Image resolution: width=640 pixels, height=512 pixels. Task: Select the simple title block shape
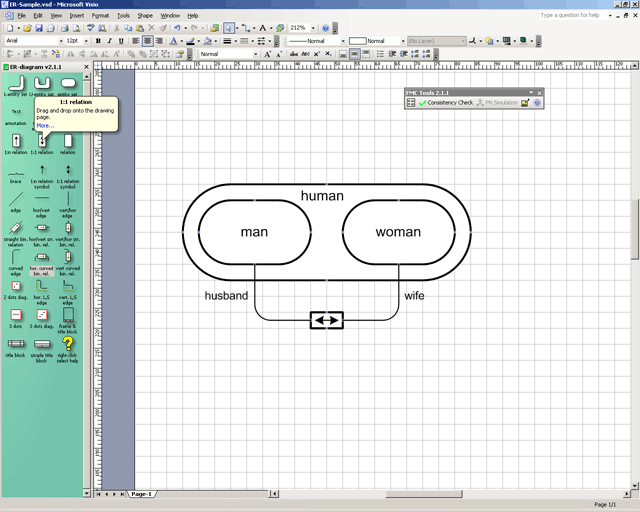[42, 344]
